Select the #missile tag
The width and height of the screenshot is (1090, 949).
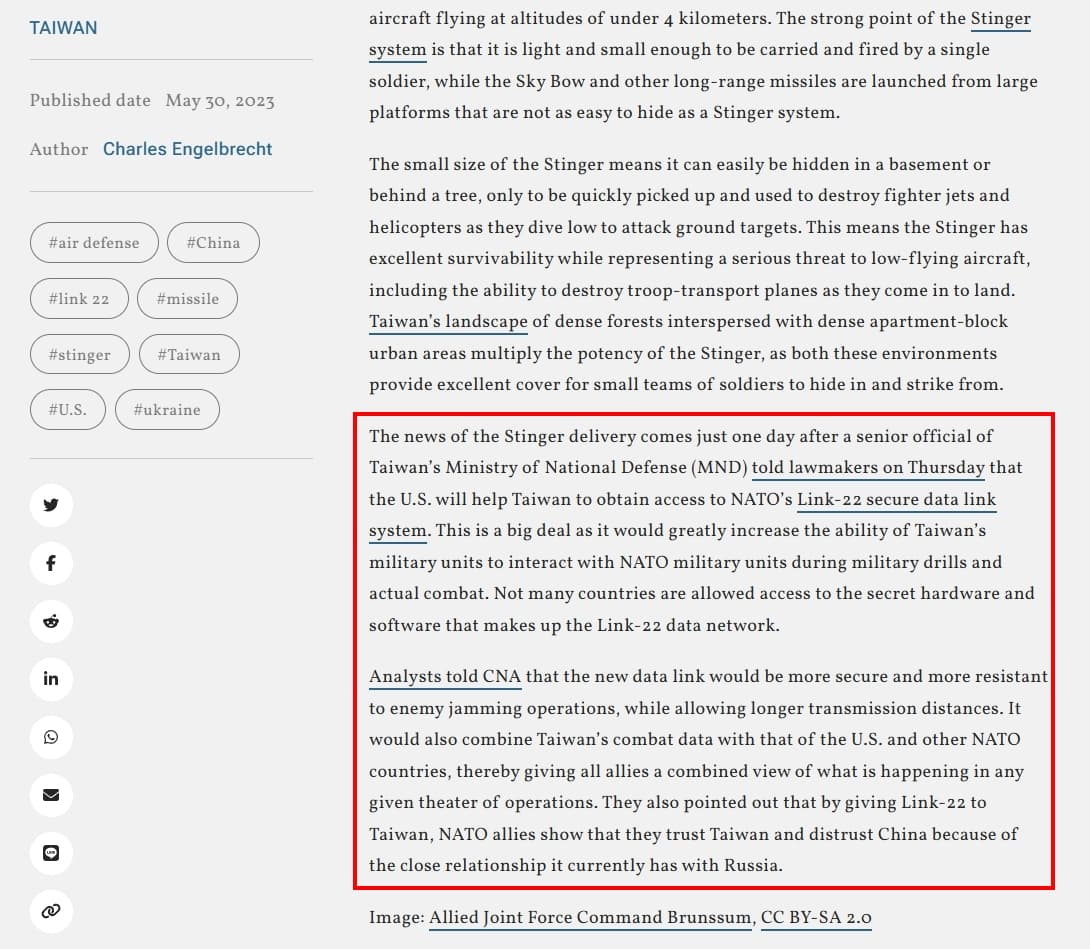pos(188,299)
